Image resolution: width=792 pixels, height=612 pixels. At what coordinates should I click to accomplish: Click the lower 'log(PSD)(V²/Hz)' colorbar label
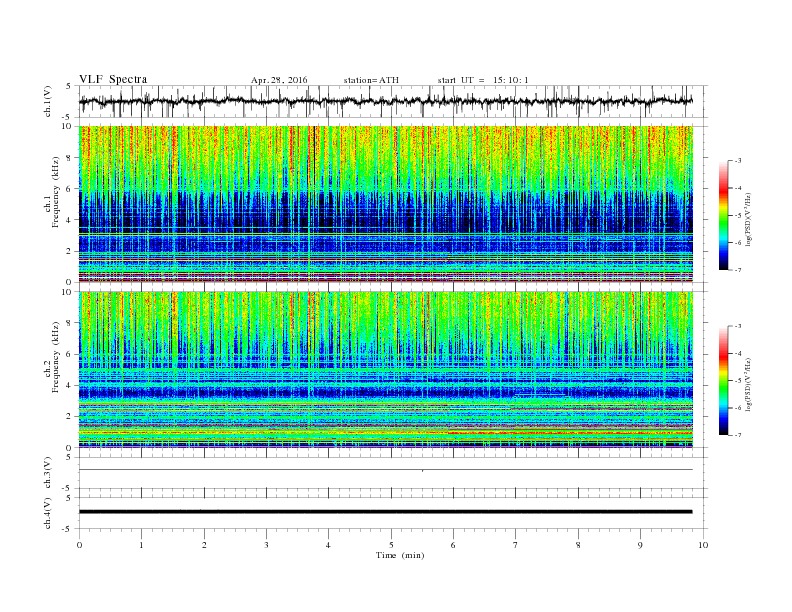click(x=749, y=385)
